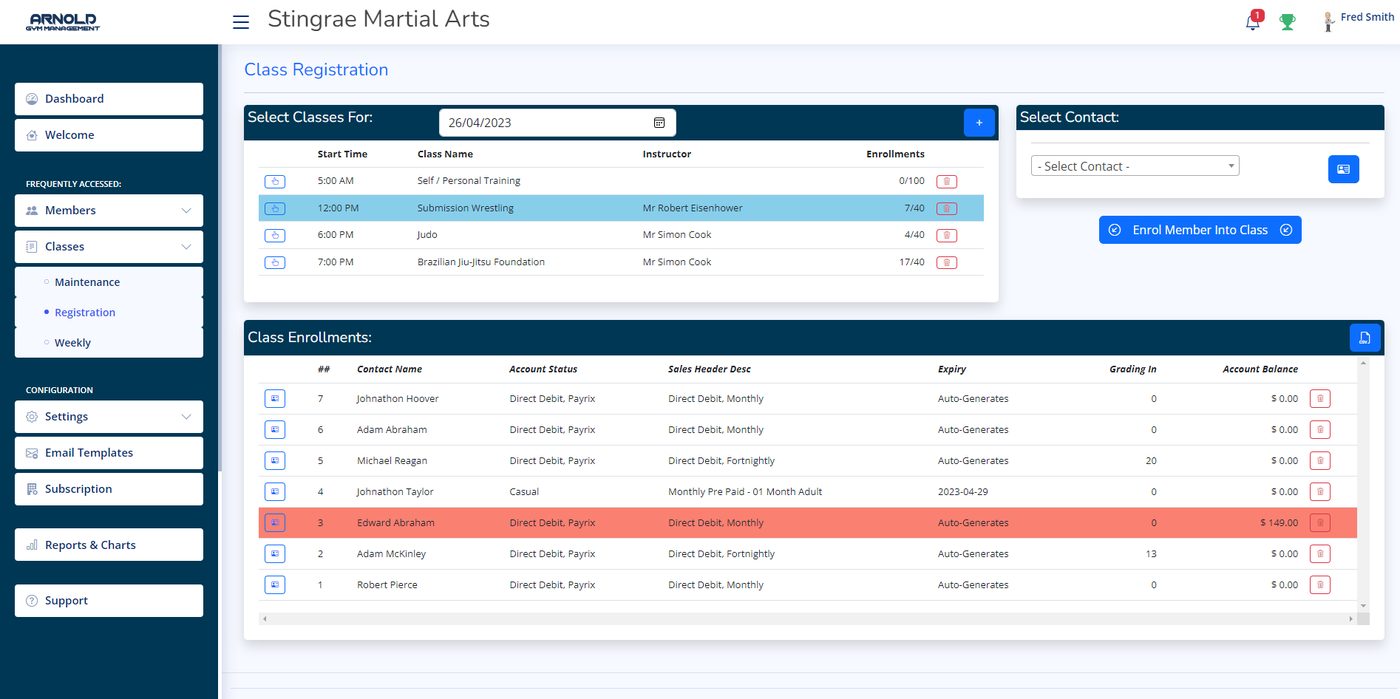Click the blue plus add-class button
Image resolution: width=1400 pixels, height=699 pixels.
(979, 122)
